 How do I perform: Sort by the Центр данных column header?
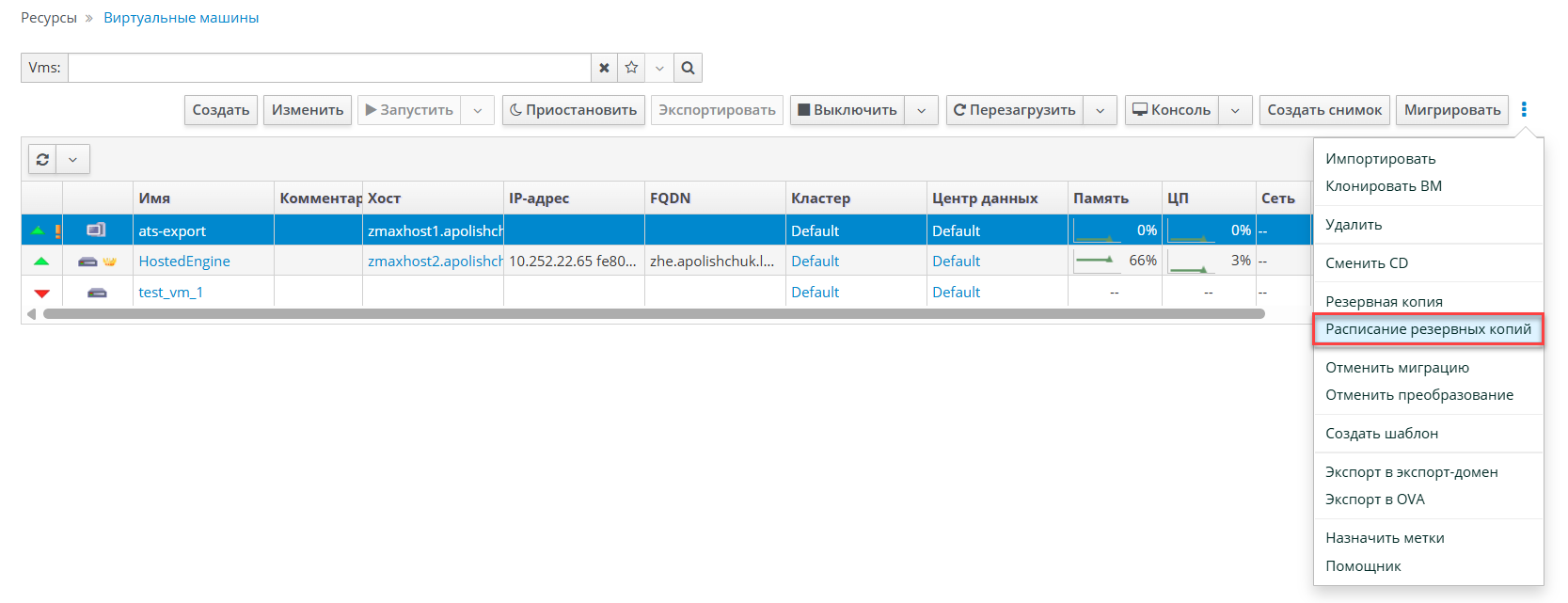(997, 198)
